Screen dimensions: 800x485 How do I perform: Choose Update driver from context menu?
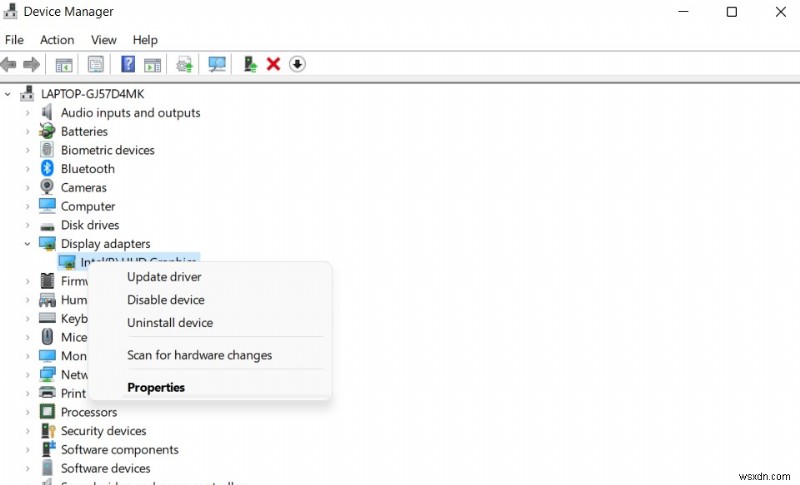164,277
